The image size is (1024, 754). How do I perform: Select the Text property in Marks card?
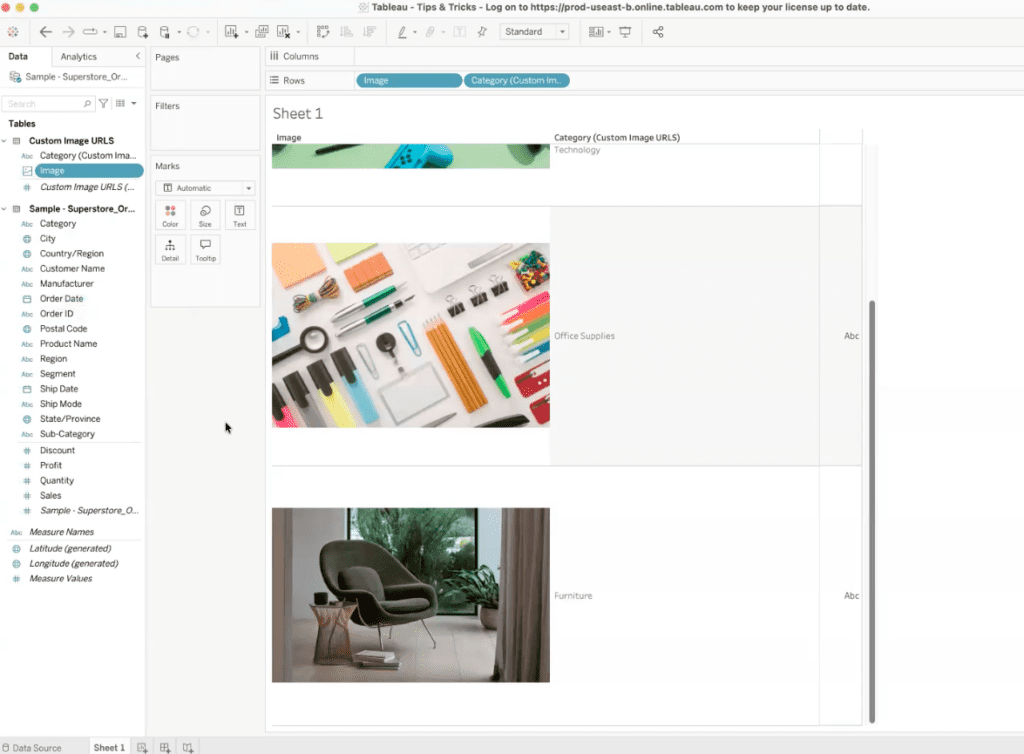pos(239,214)
